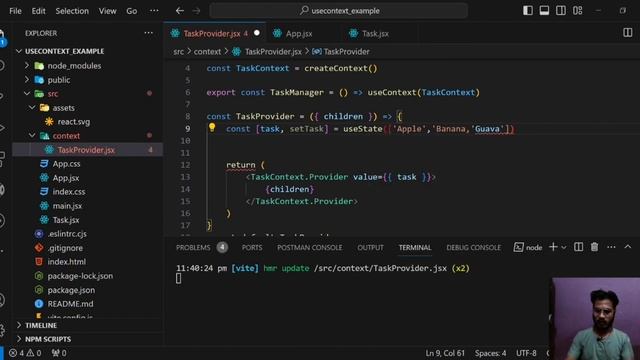Open Explorer views and more actions
640x360 pixels.
tap(149, 33)
